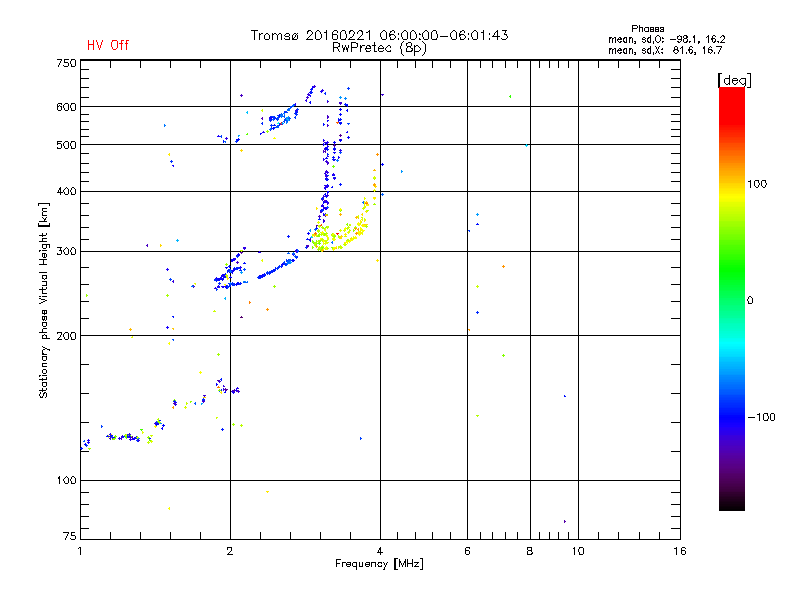Click the '[deg]' colorbar unit label
Viewport: 800px width, 600px height.
tap(734, 80)
